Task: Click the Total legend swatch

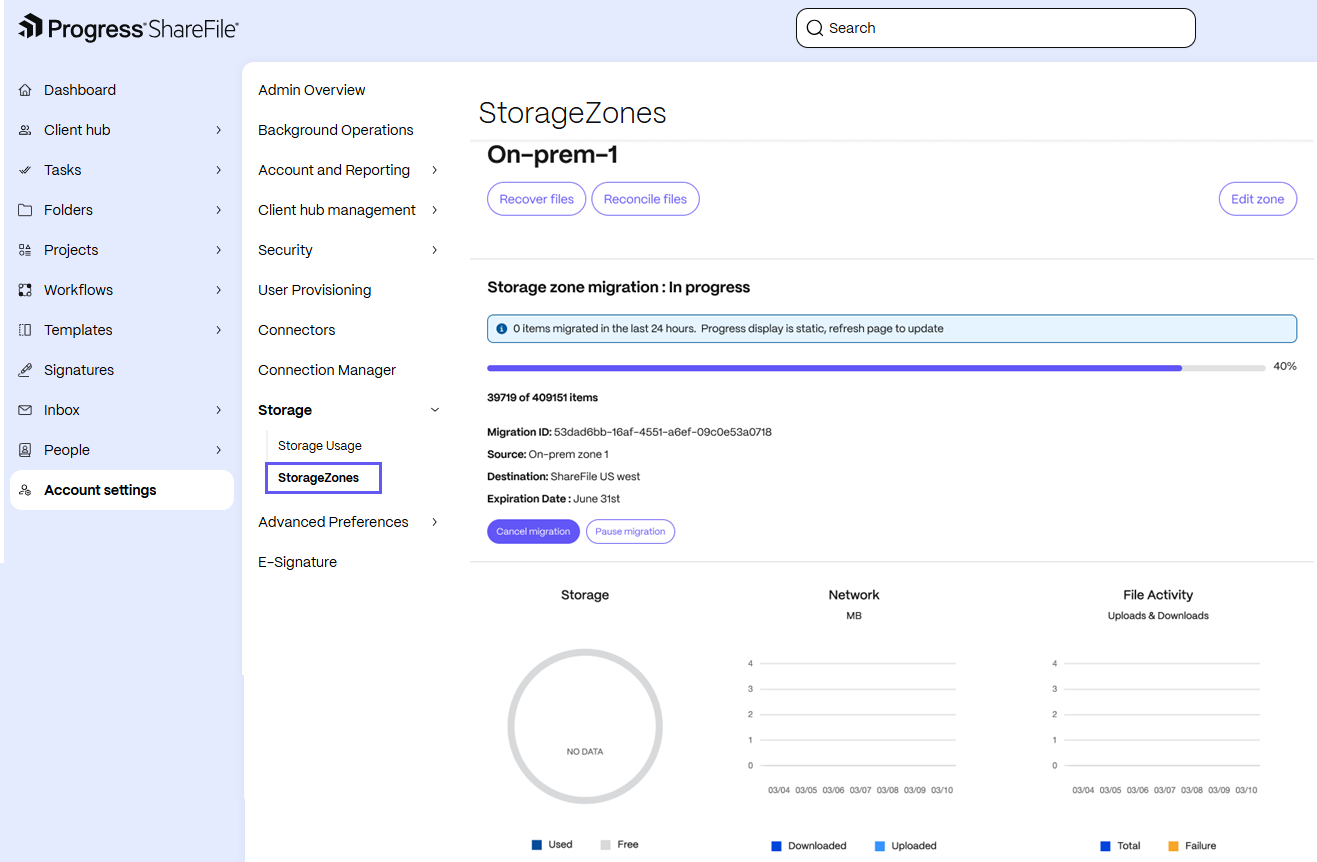Action: [x=1105, y=846]
